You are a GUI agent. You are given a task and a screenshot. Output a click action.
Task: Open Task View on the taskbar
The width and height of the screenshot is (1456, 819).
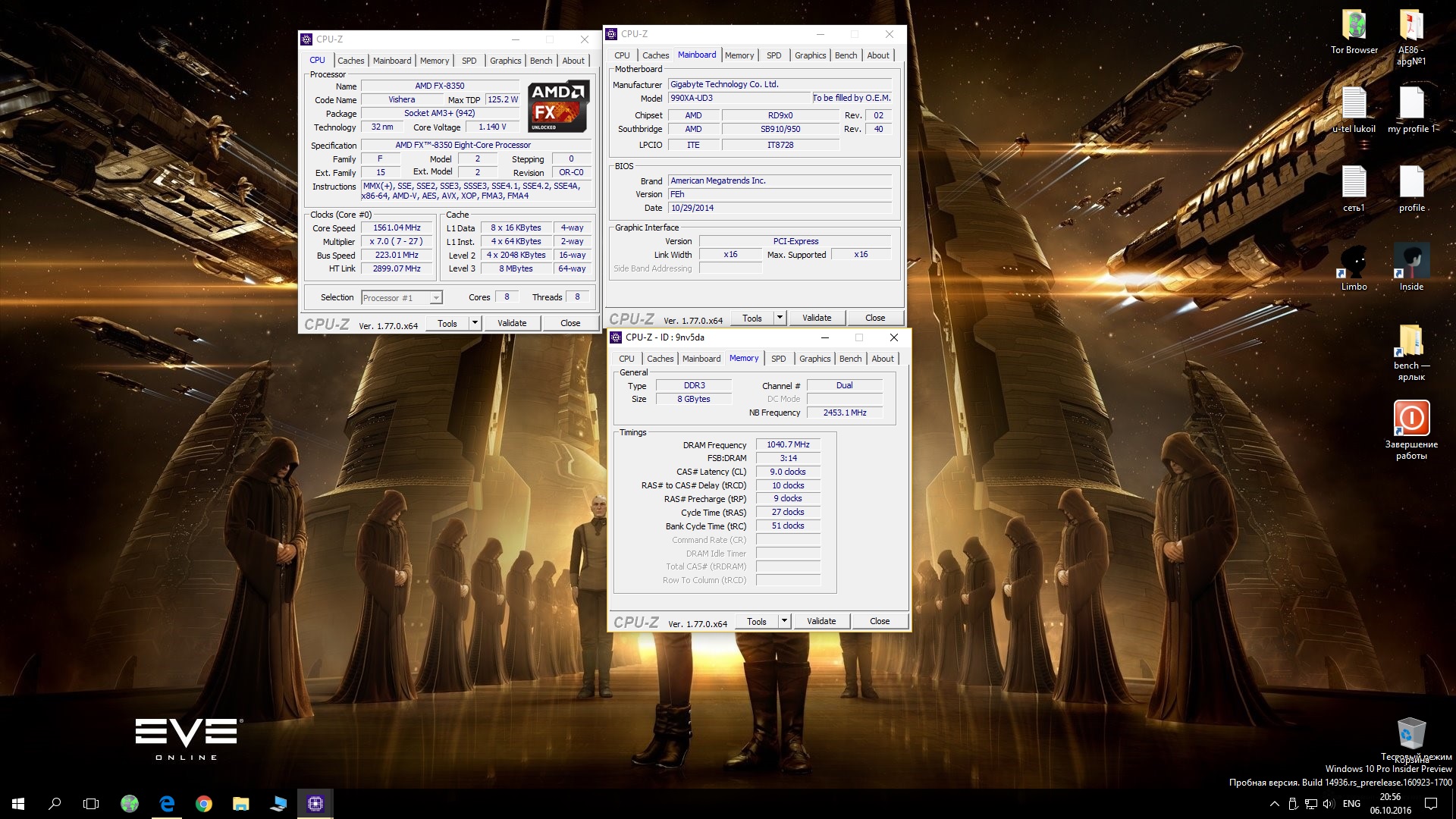point(91,804)
